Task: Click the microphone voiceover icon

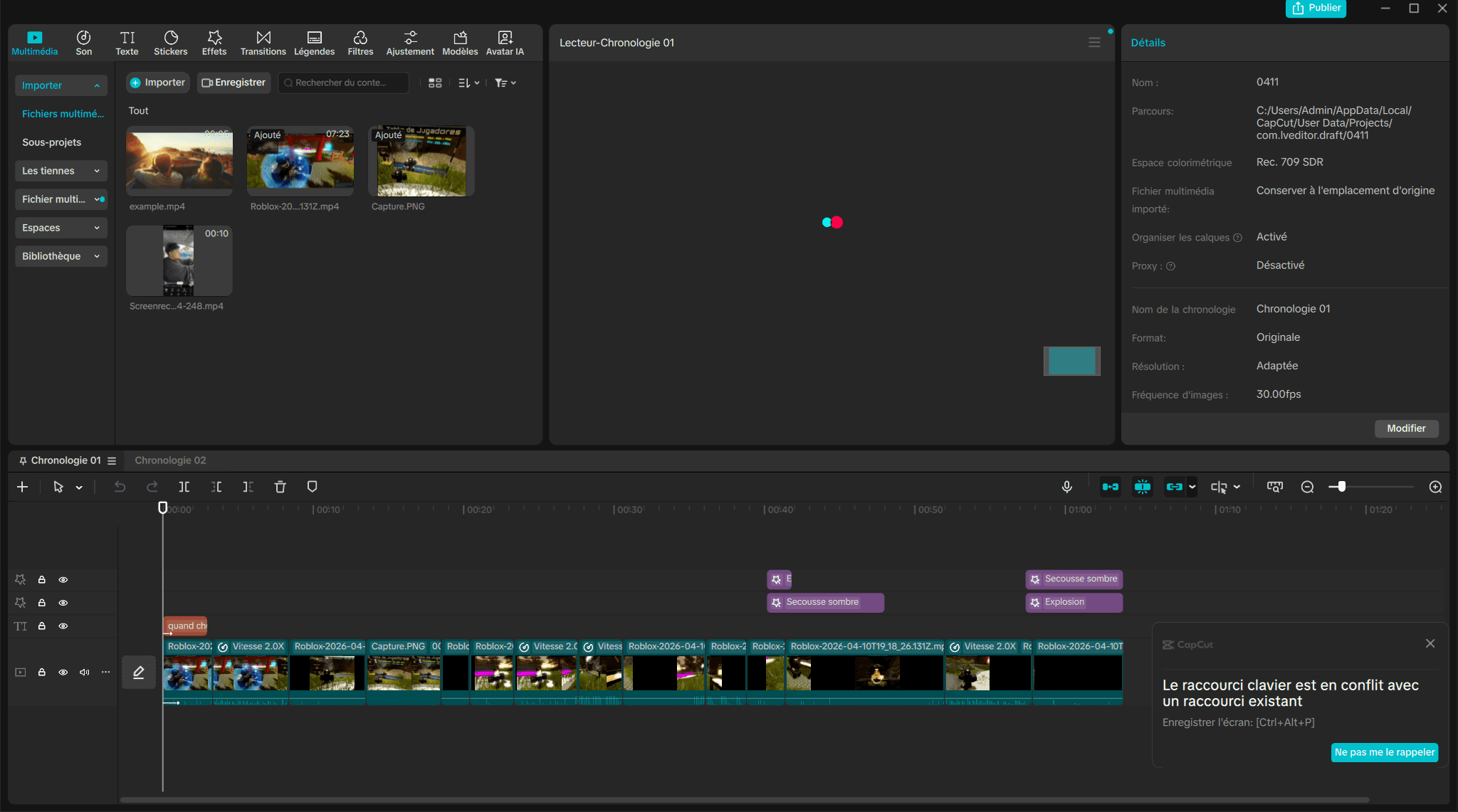Action: (1066, 487)
